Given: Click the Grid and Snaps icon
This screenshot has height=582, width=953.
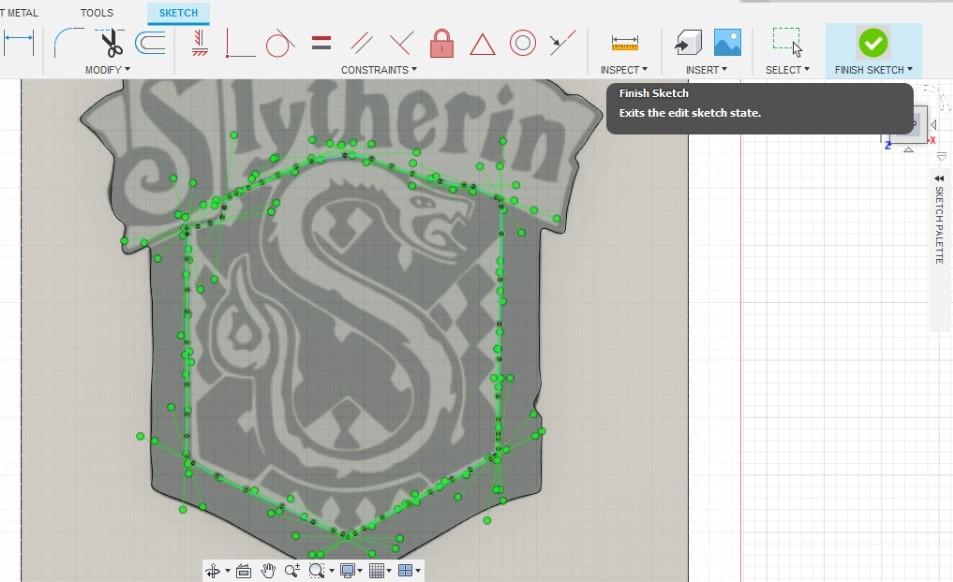Looking at the screenshot, I should pos(377,570).
